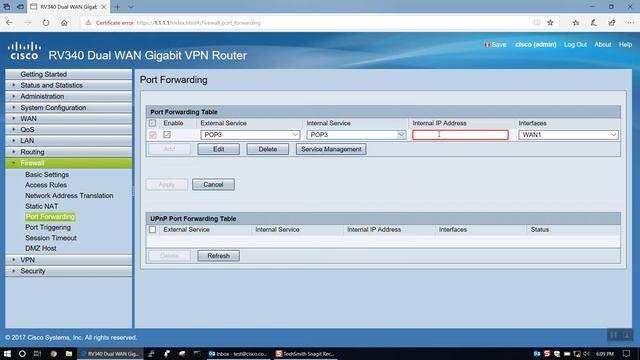The width and height of the screenshot is (640, 360).
Task: Click the Add notes pen icon
Action: pyautogui.click(x=593, y=23)
